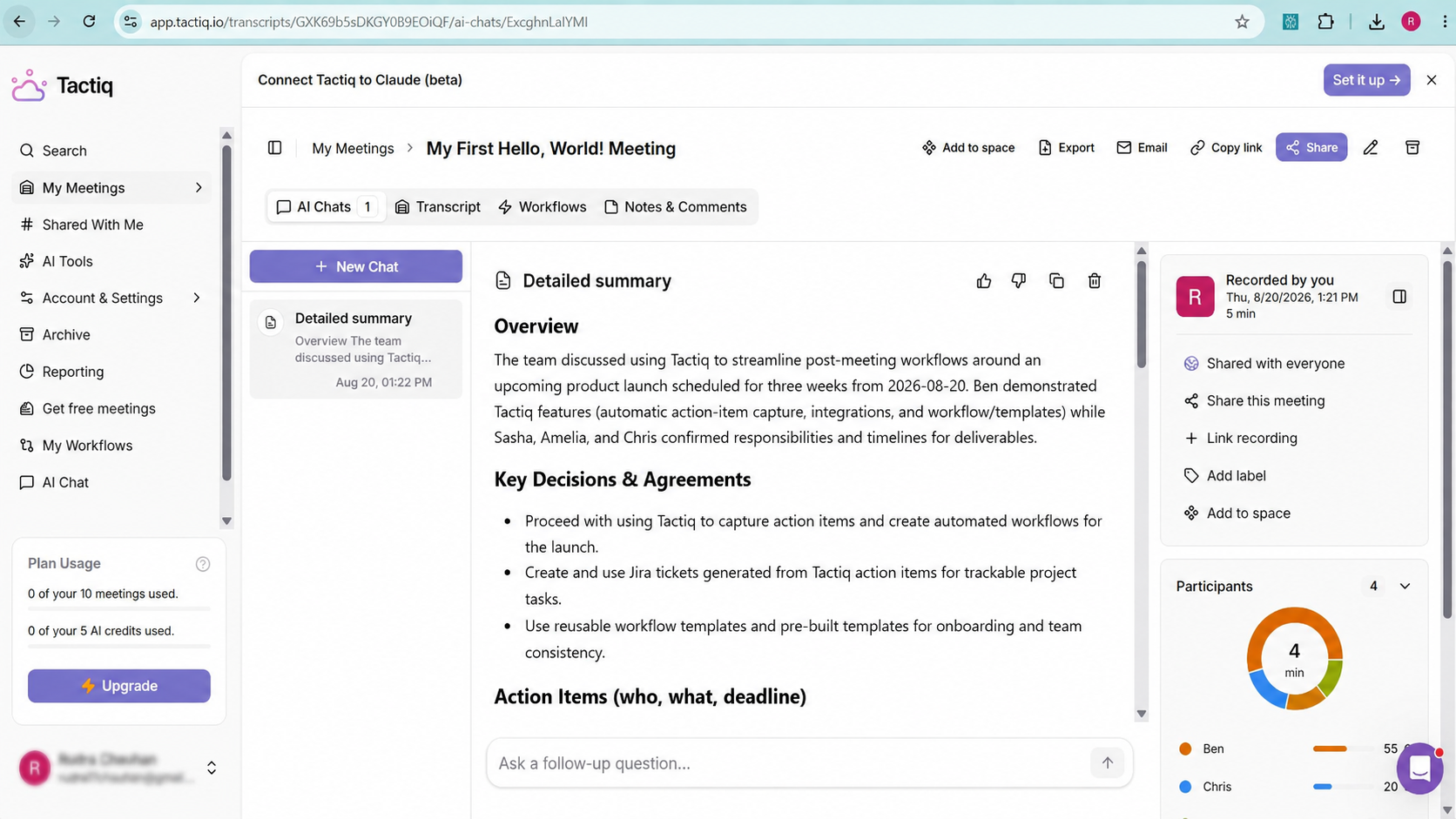
Task: Click the Tactiq logo icon
Action: (29, 85)
